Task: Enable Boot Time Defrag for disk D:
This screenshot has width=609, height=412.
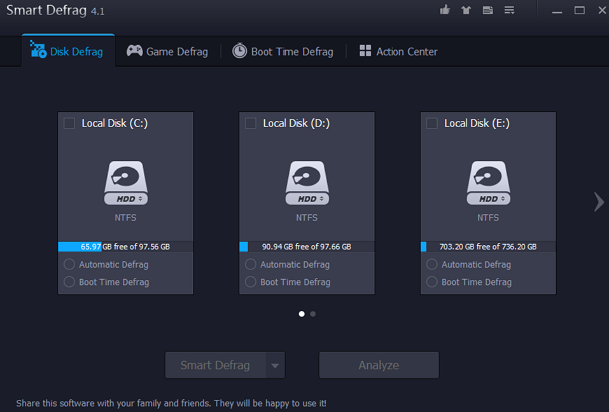Action: tap(251, 282)
